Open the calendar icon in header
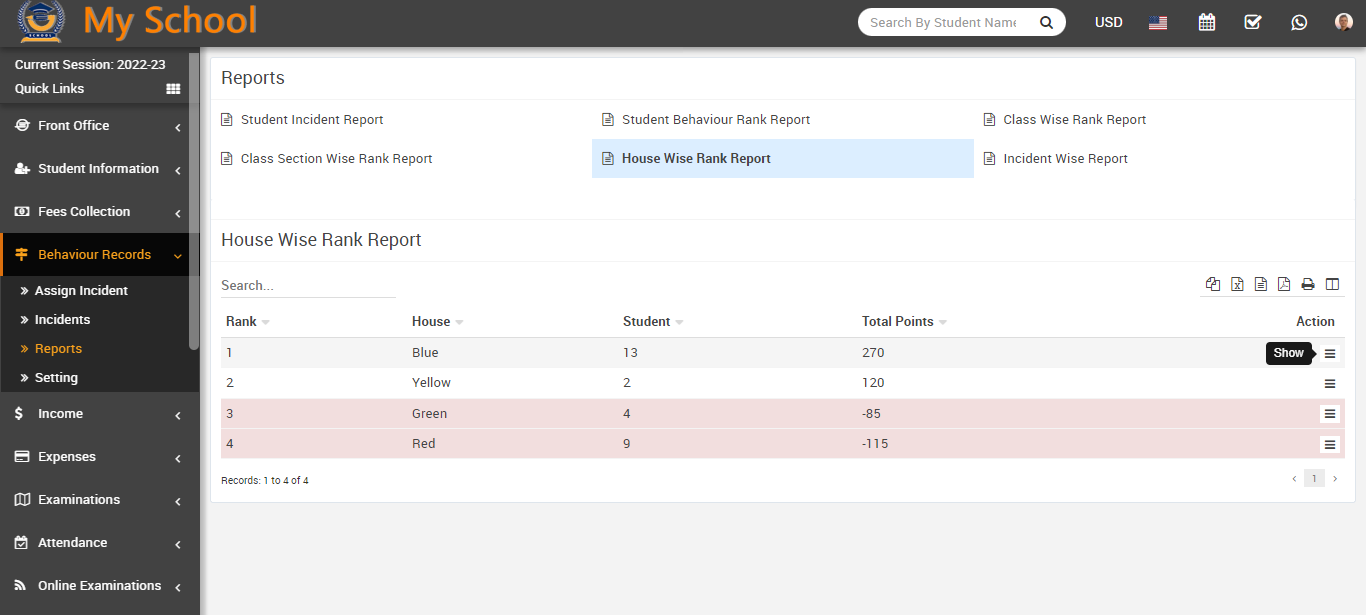The width and height of the screenshot is (1366, 615). (1206, 22)
